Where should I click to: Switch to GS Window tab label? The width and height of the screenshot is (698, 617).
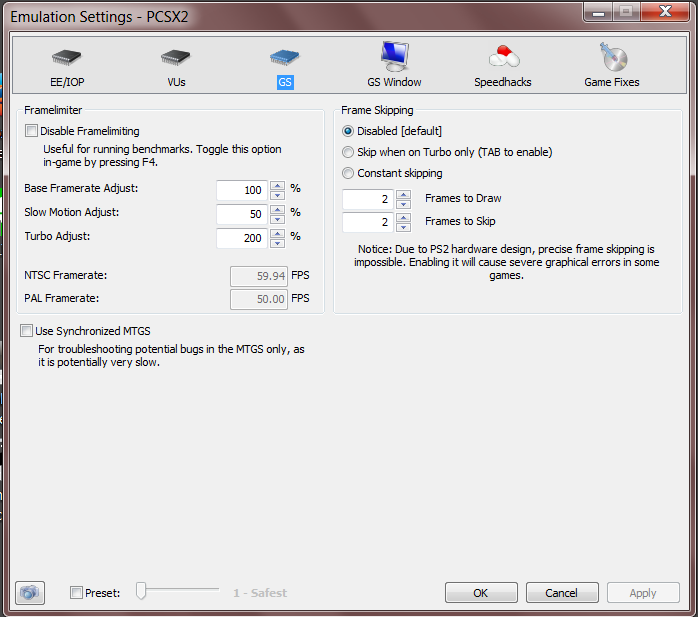click(x=394, y=82)
